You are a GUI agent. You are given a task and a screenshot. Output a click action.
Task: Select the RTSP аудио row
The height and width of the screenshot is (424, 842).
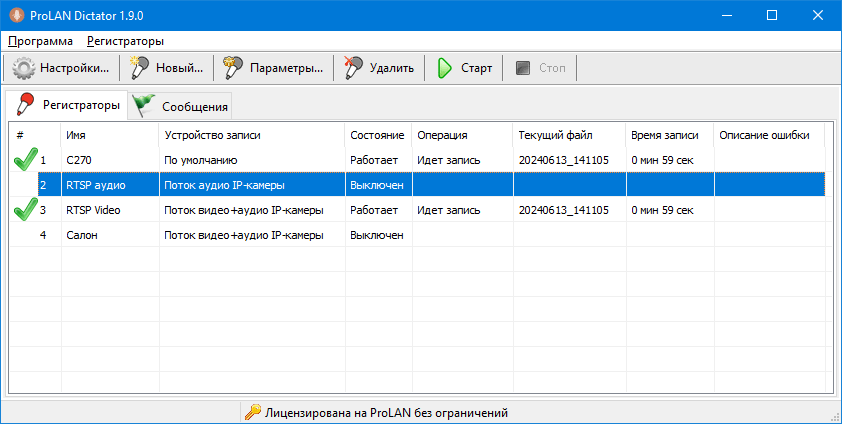95,185
